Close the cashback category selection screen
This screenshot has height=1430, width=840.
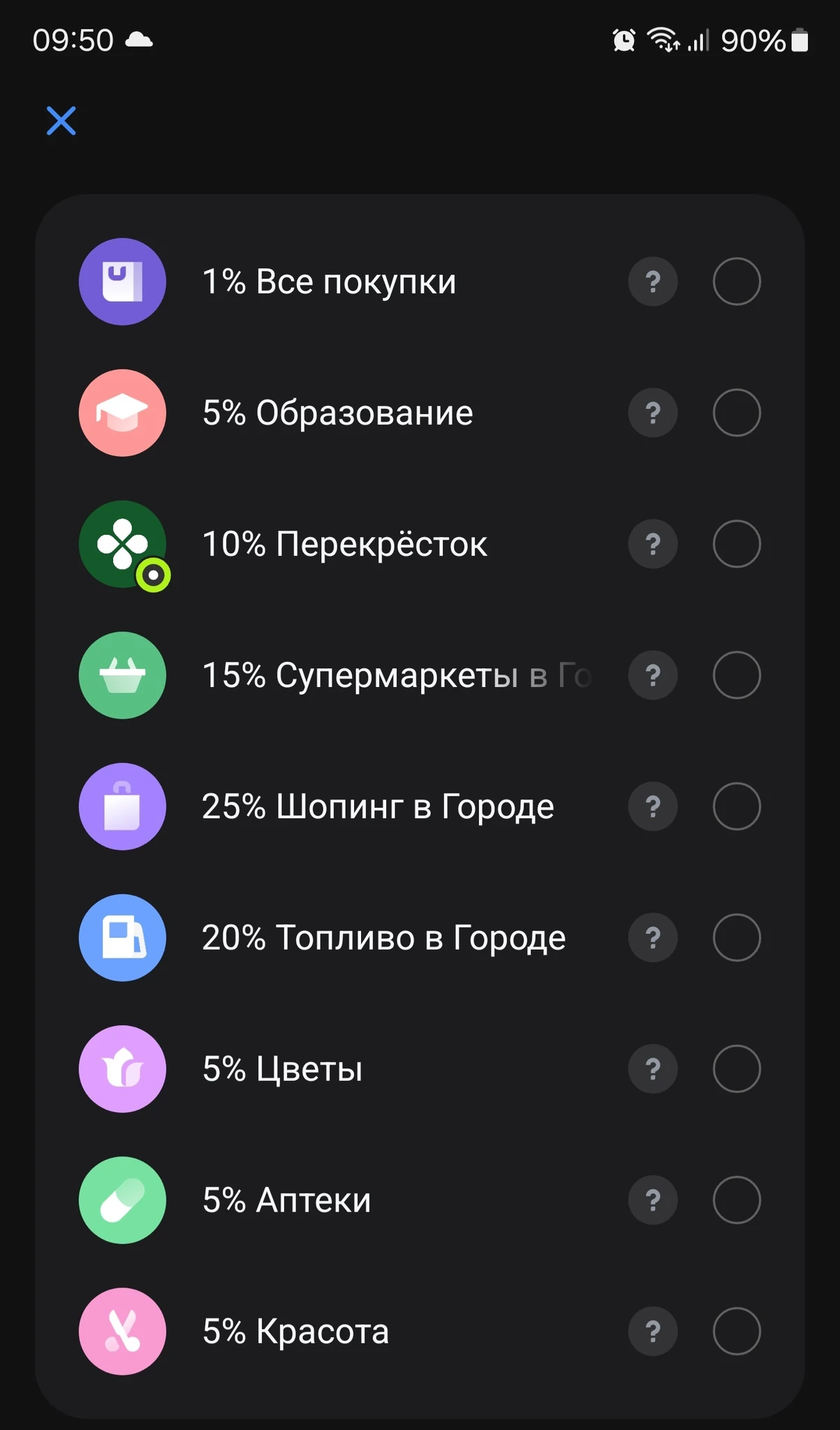[61, 121]
